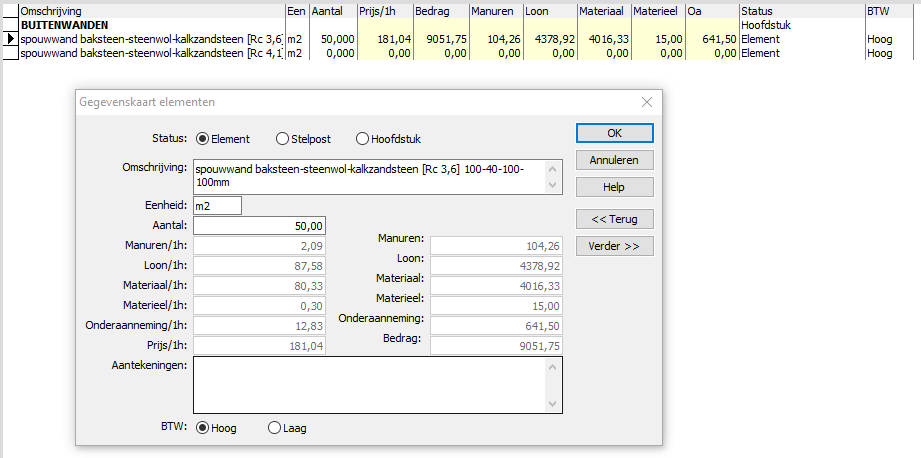Click the Omschrijving scrollbar up arrow
921x458 pixels.
552,169
